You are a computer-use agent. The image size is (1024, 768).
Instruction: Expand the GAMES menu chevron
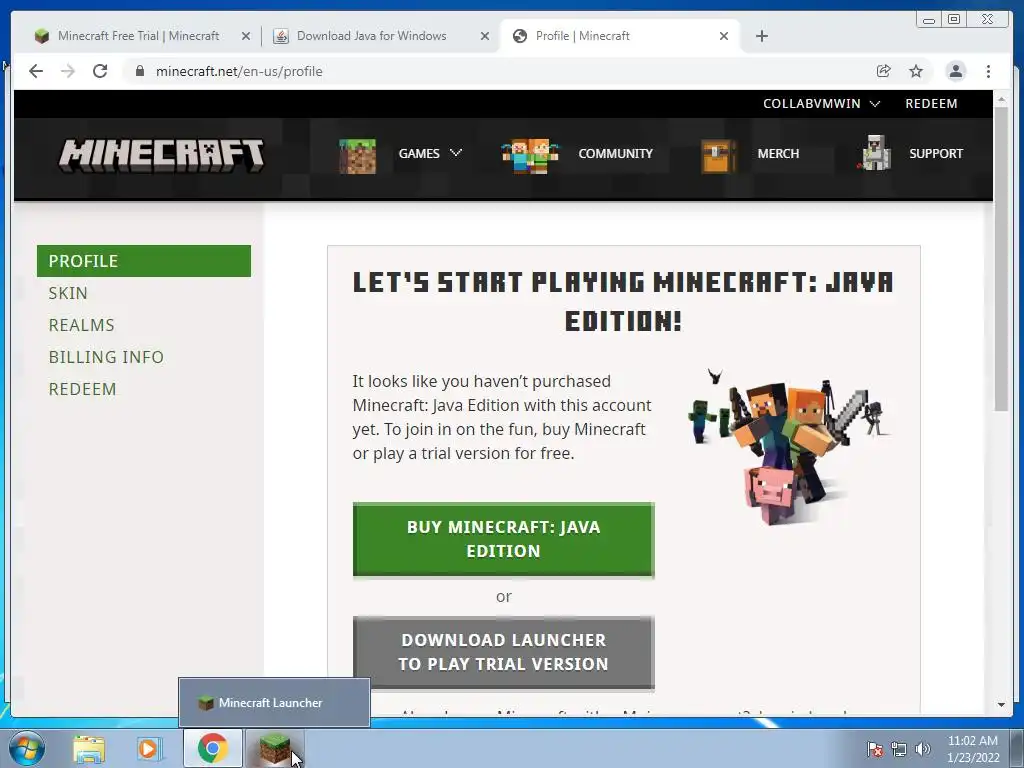[x=456, y=153]
